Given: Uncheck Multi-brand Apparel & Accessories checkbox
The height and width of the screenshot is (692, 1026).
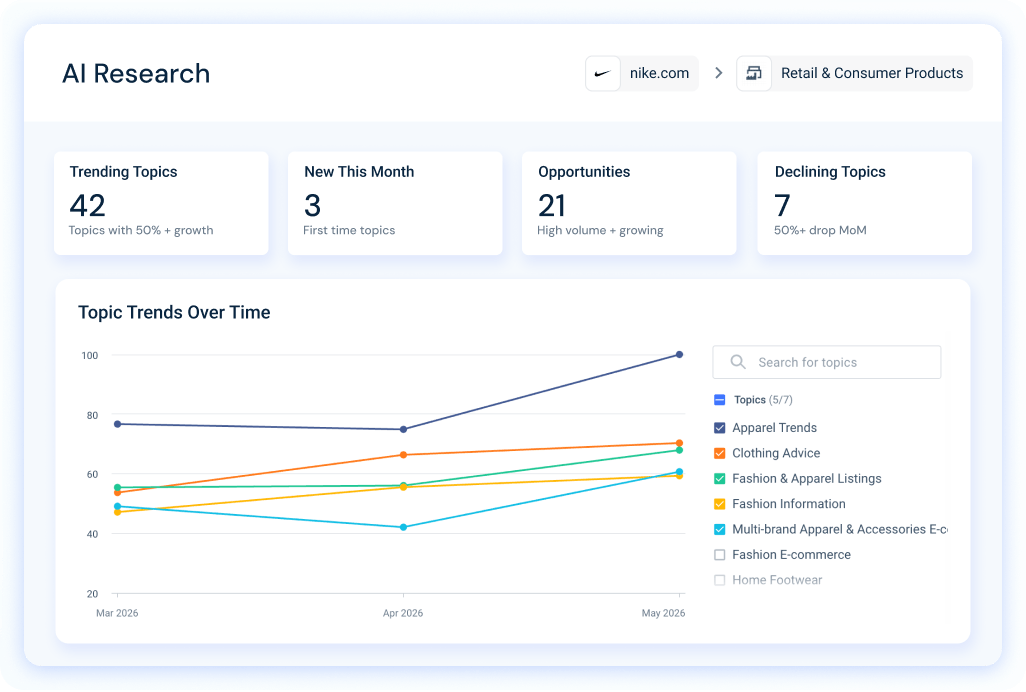Looking at the screenshot, I should (x=719, y=529).
